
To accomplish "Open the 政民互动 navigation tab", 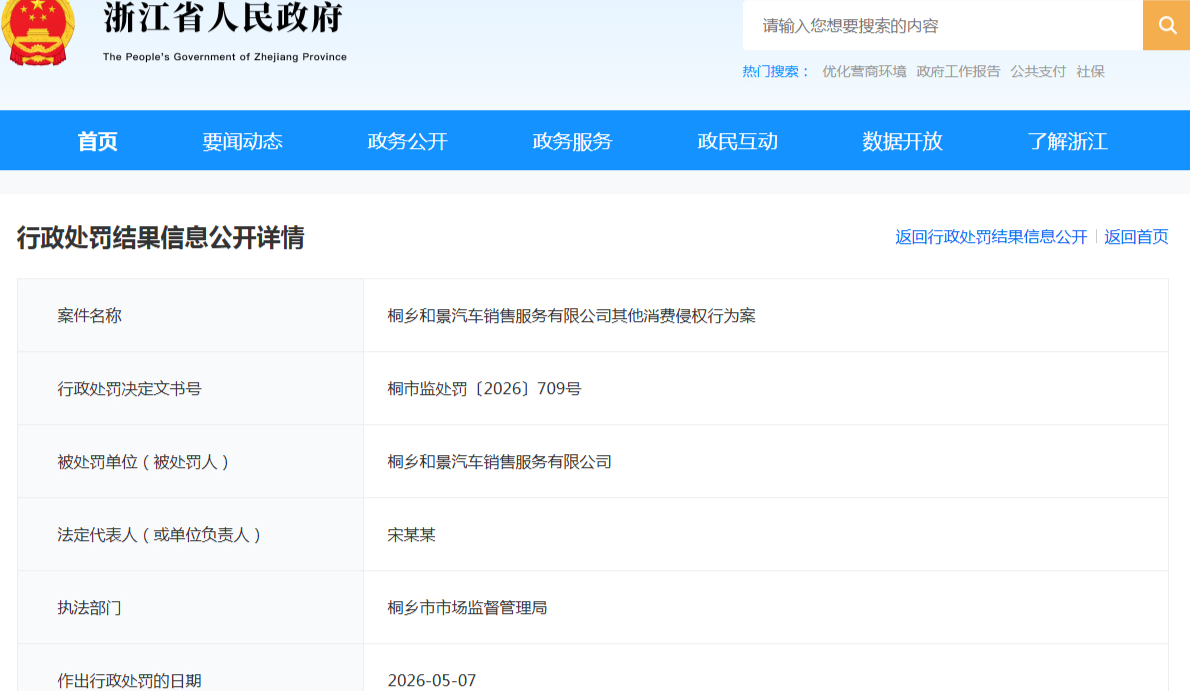I will 738,141.
